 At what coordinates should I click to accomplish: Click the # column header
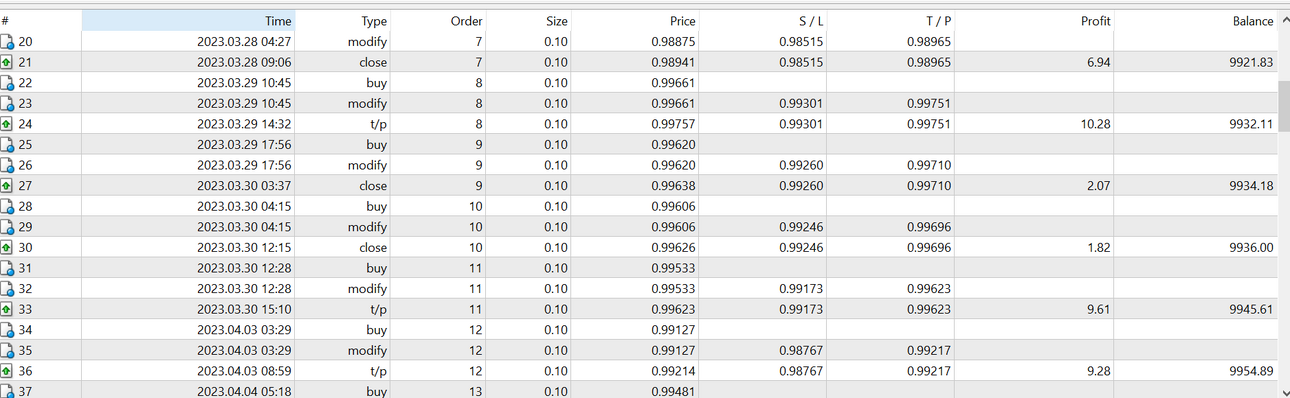point(40,21)
